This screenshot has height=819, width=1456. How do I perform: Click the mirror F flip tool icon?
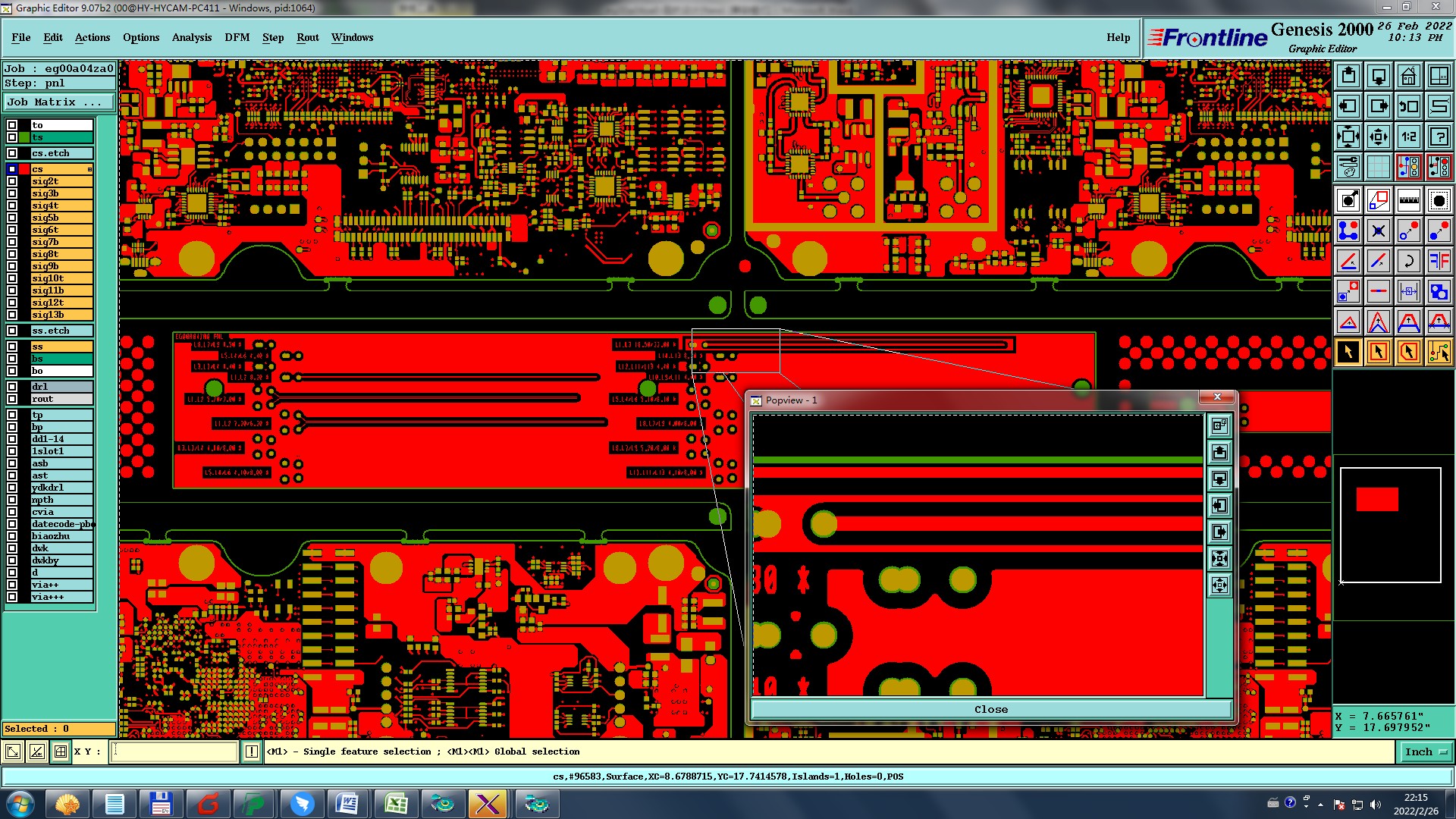[1439, 262]
